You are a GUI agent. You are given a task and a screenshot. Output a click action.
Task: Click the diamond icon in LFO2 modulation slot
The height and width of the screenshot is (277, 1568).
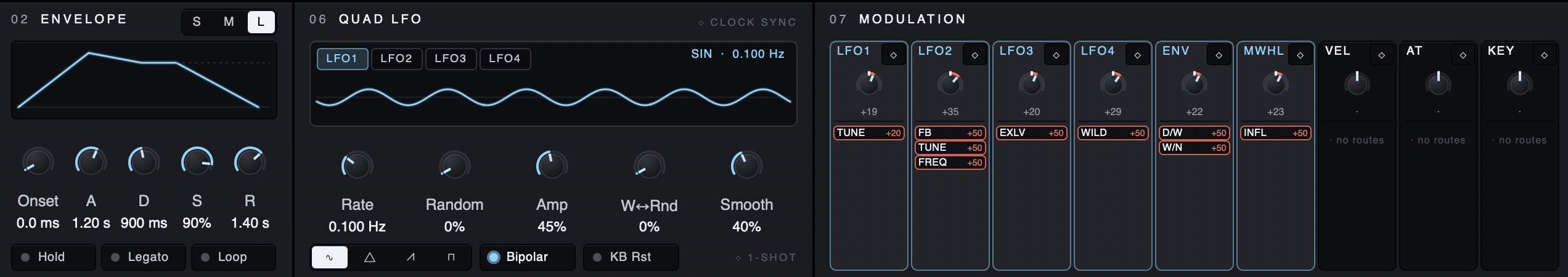(974, 55)
